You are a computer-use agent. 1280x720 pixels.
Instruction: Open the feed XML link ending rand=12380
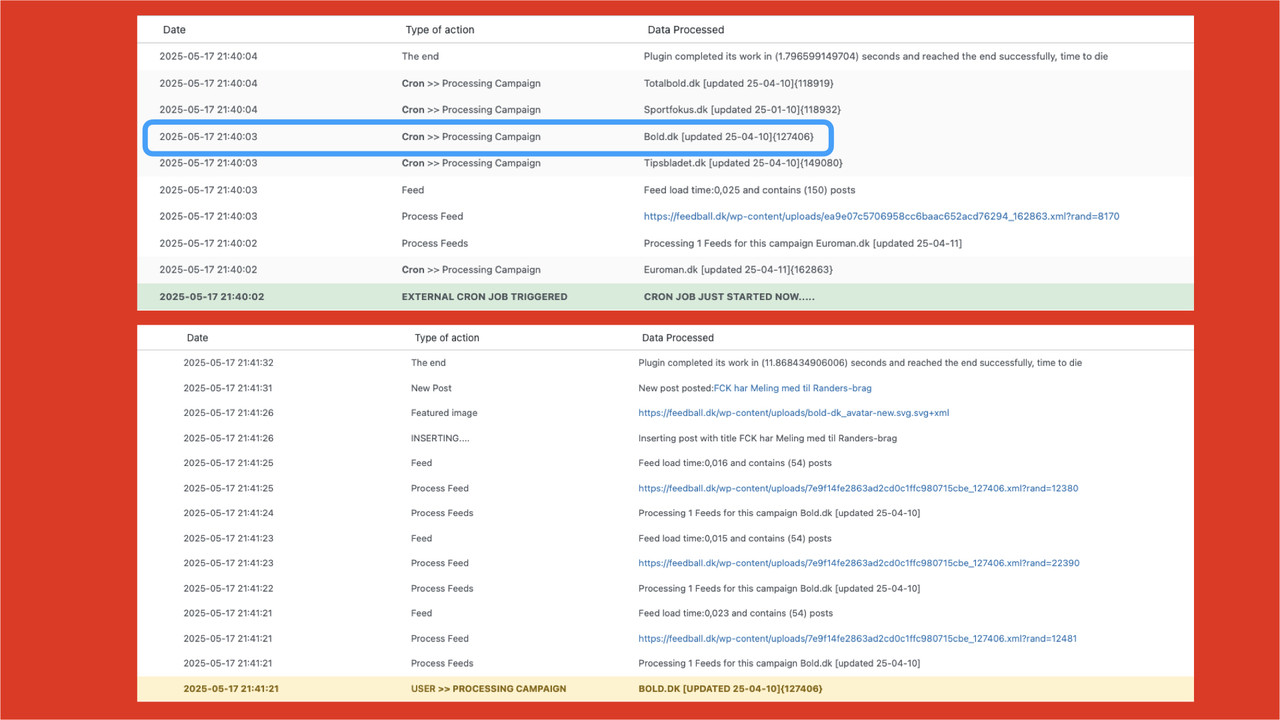(x=858, y=488)
